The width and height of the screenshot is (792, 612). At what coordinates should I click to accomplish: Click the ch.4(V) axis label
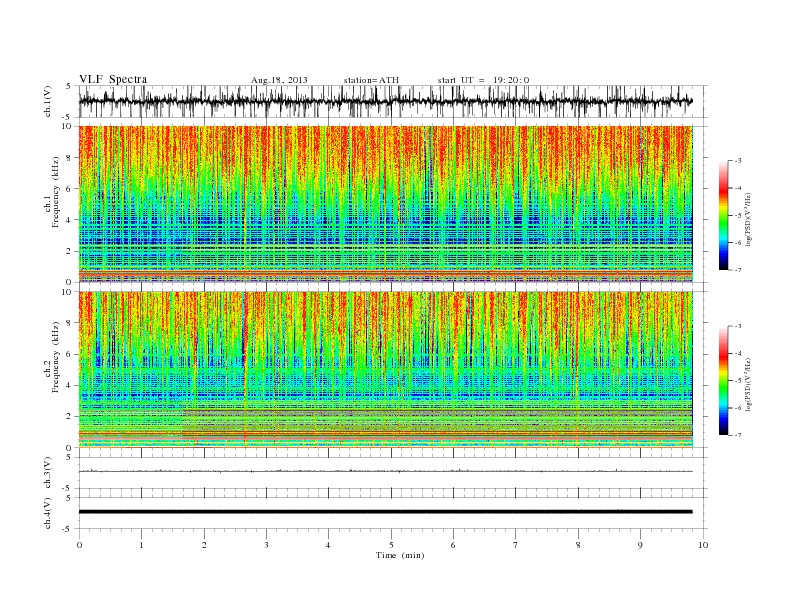(x=47, y=513)
